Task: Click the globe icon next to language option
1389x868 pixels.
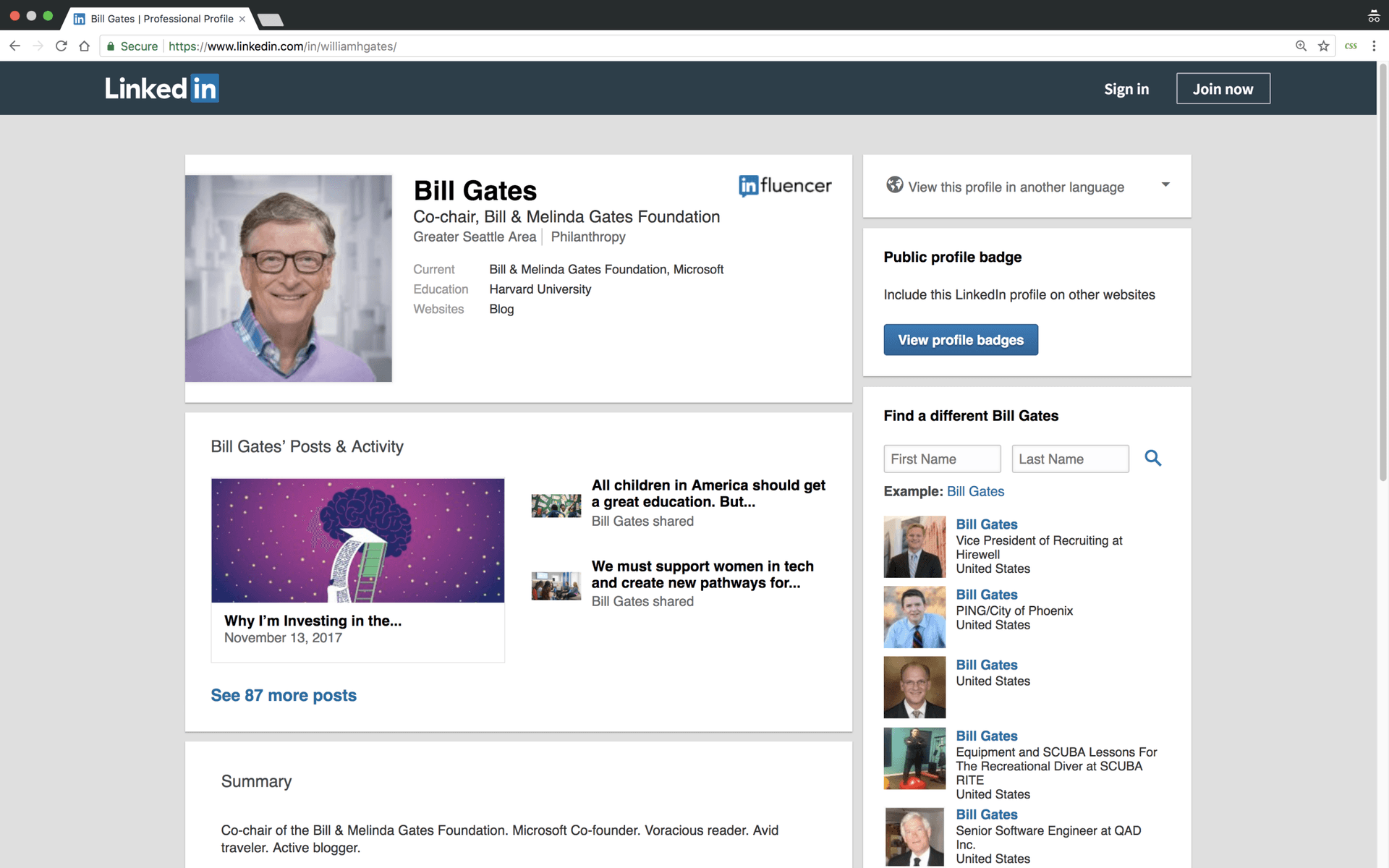Action: 894,185
